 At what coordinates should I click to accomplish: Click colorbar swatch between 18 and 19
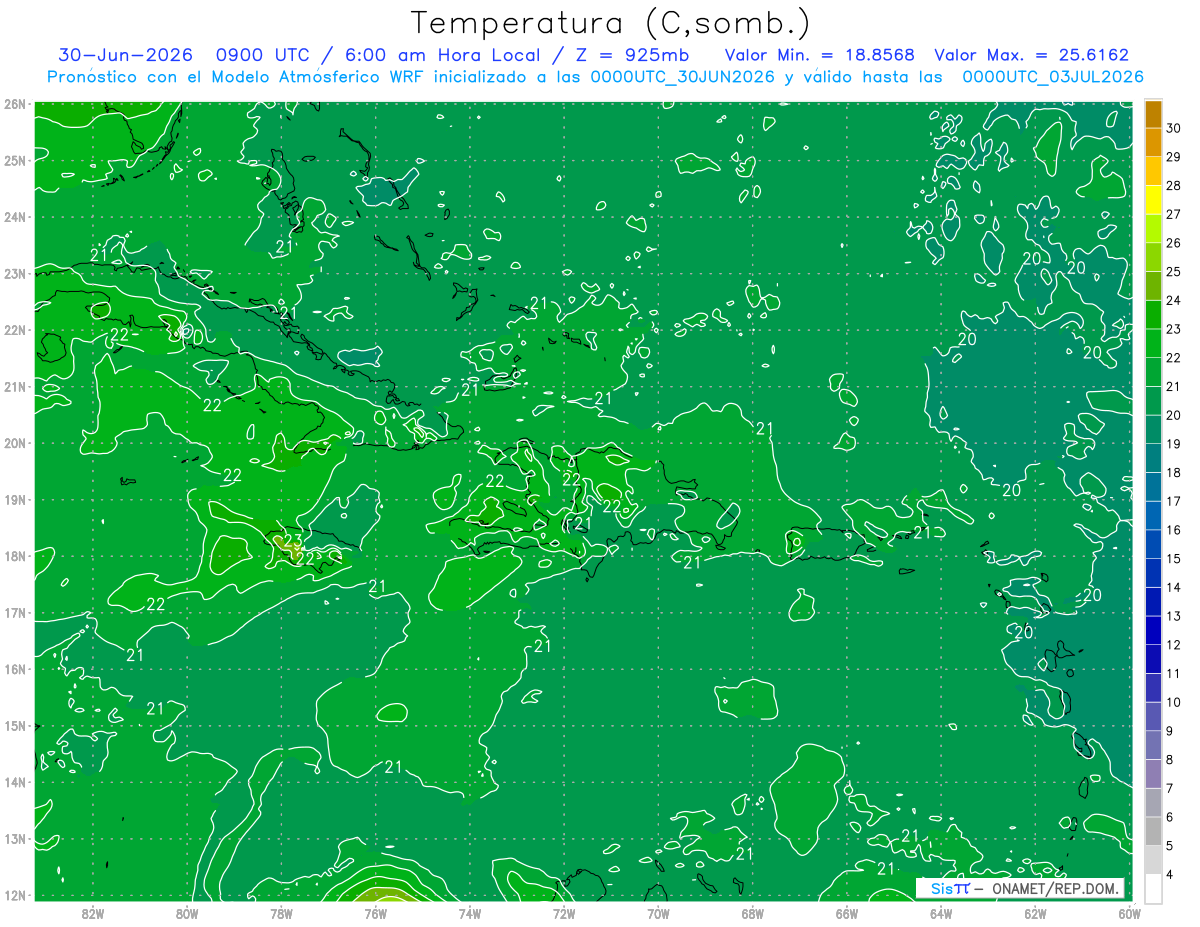pyautogui.click(x=1153, y=458)
